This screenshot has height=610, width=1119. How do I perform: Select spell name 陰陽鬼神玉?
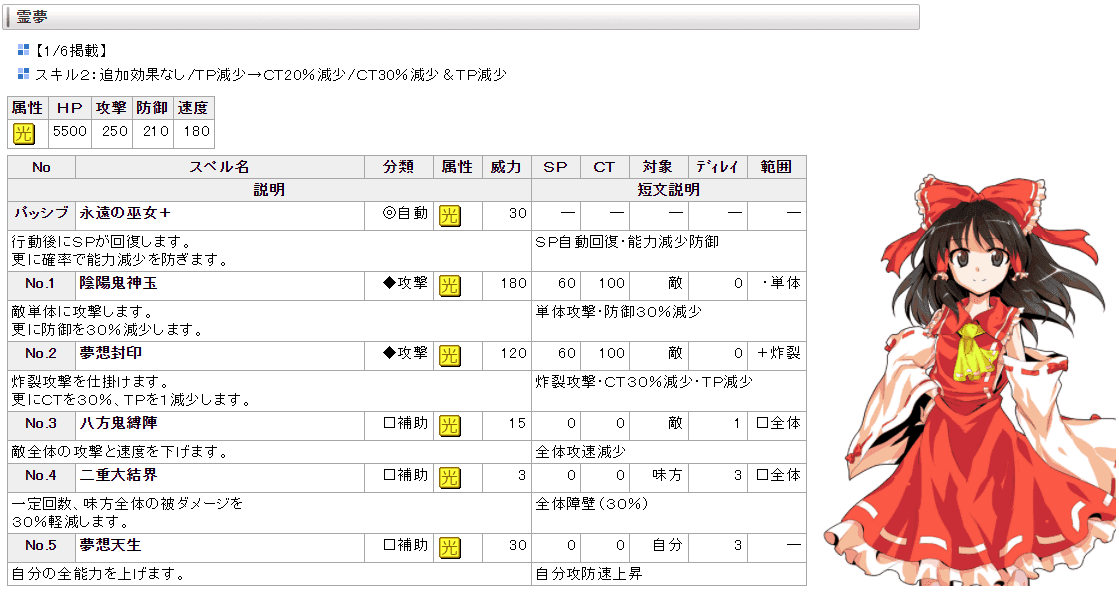[118, 283]
